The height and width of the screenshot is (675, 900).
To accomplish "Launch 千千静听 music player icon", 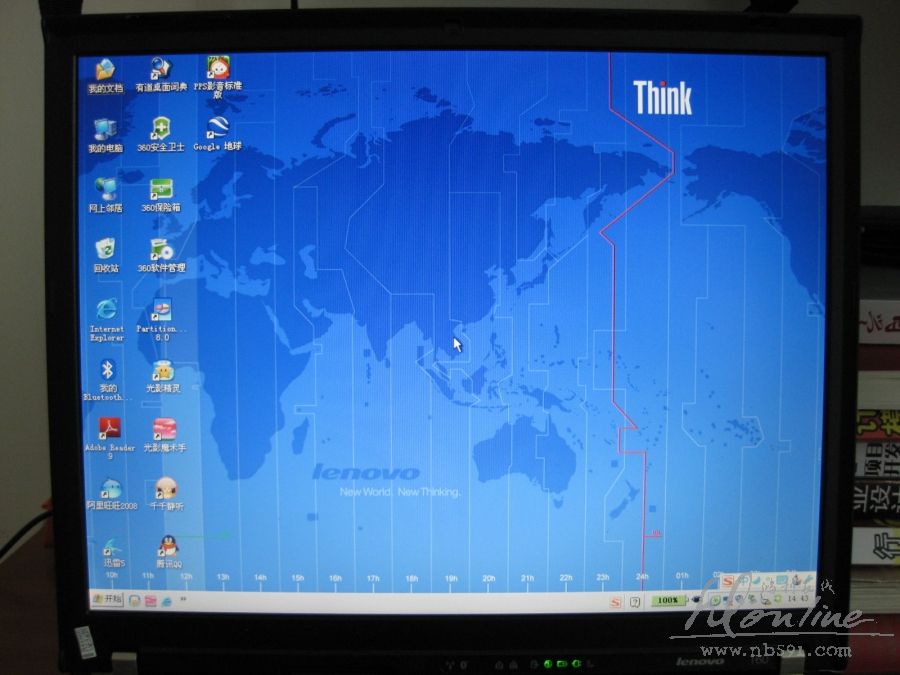I will click(166, 494).
